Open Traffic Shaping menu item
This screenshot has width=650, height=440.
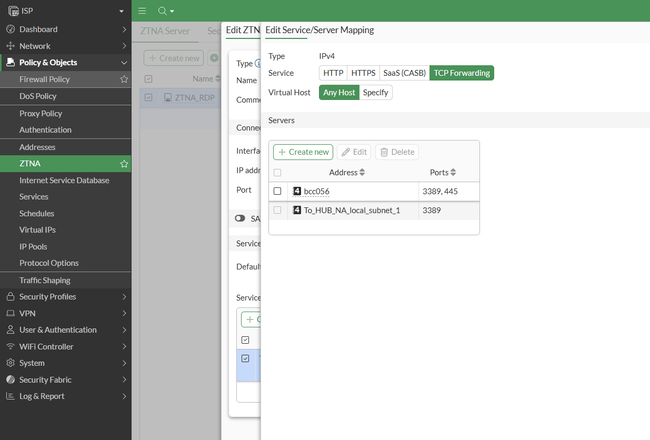[65, 280]
